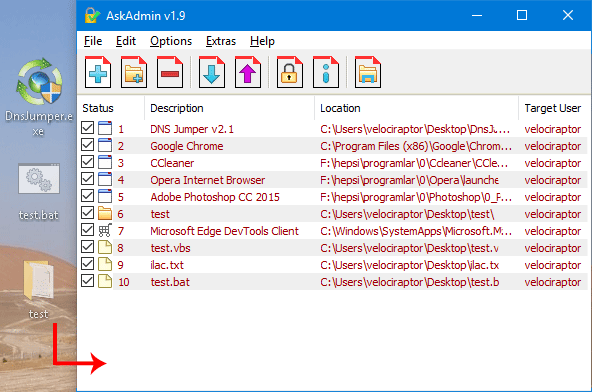
Task: Click the add folder toolbar icon
Action: (x=134, y=72)
